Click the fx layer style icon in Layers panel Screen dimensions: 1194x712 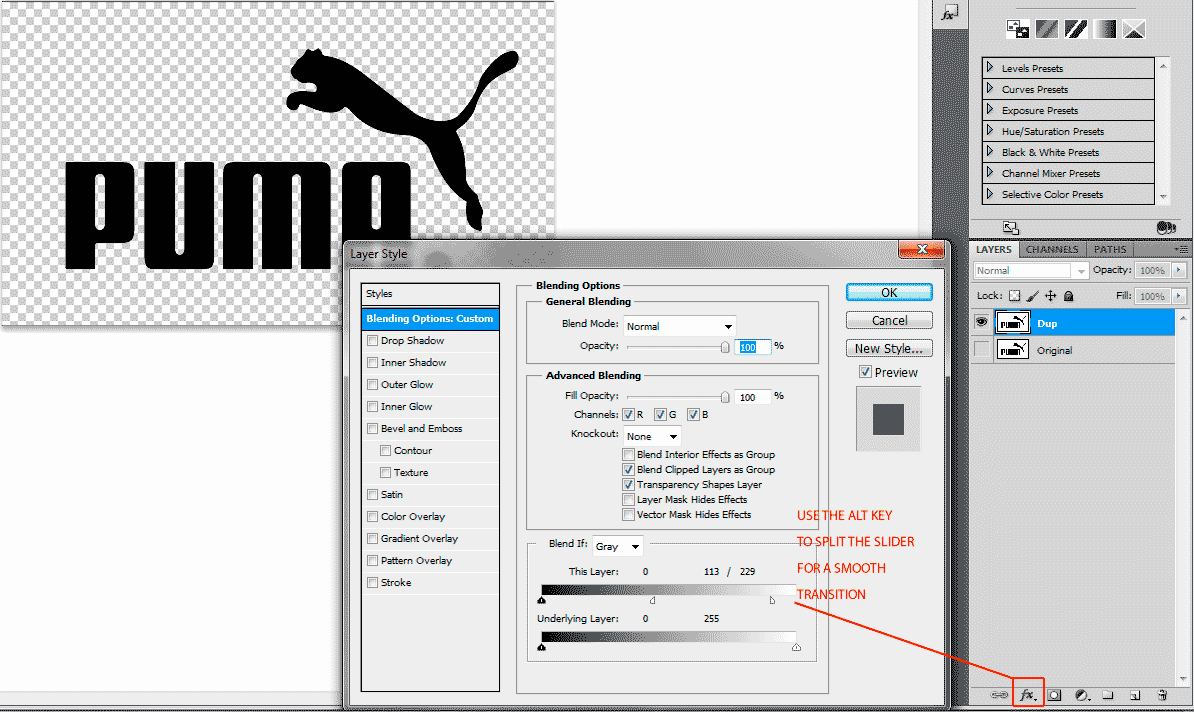pyautogui.click(x=1027, y=694)
